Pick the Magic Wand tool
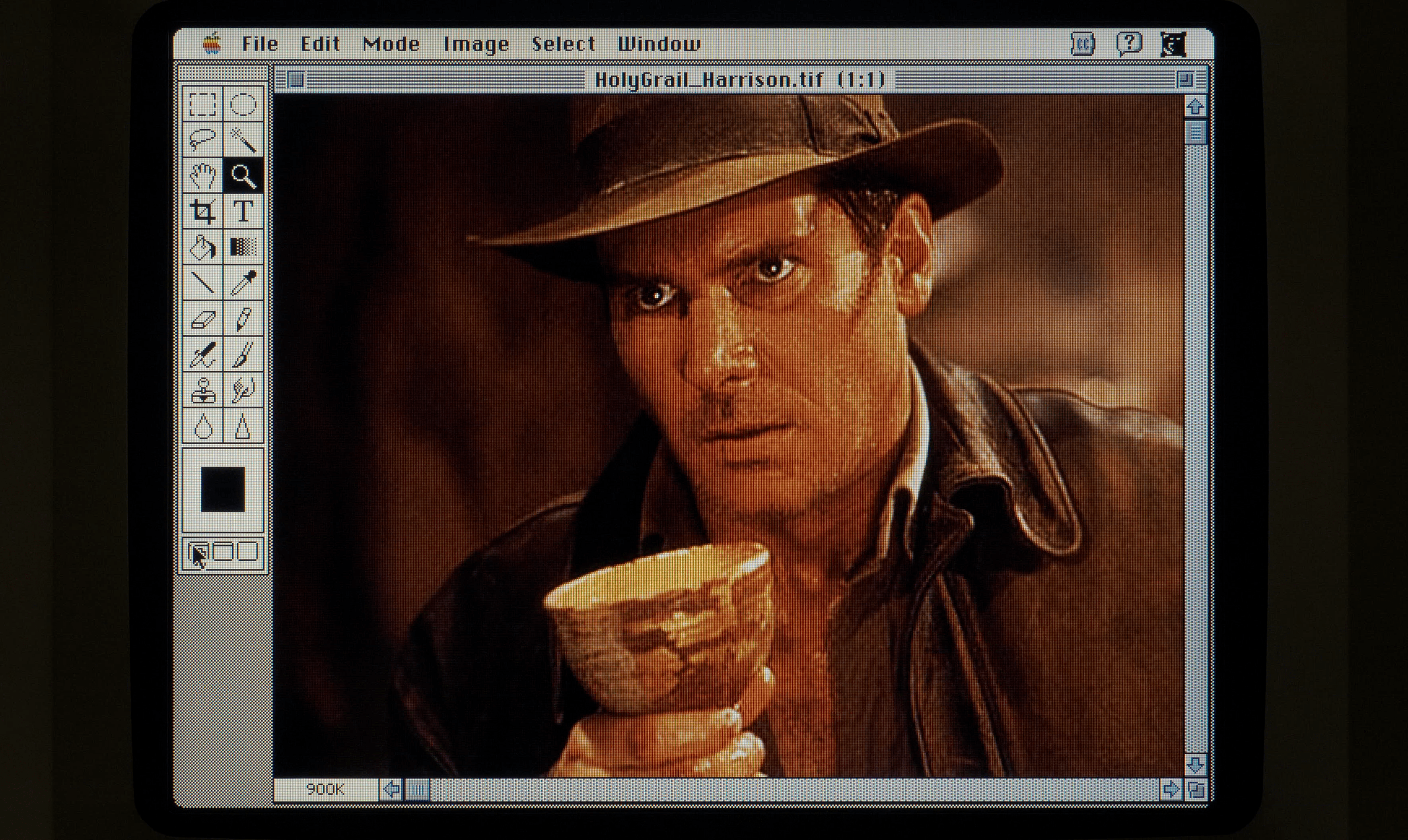The image size is (1408, 840). 243,140
